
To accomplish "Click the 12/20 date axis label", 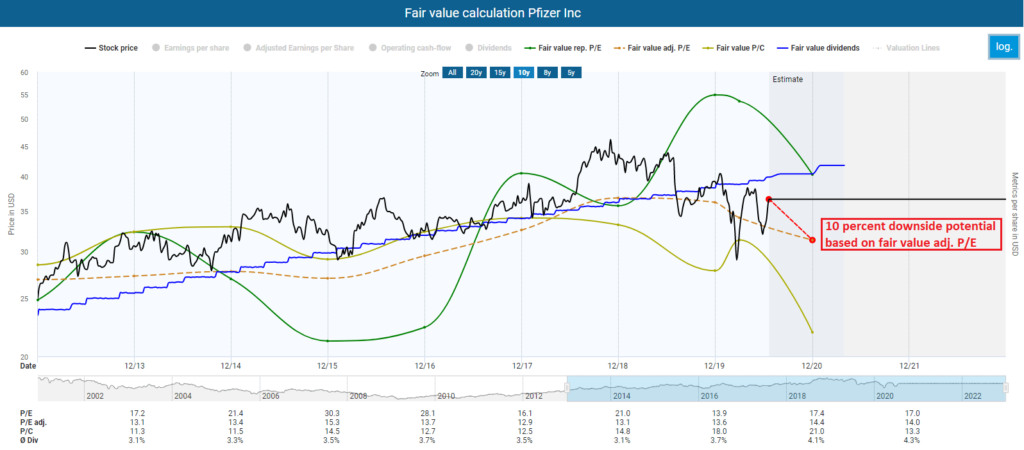I will [x=812, y=366].
